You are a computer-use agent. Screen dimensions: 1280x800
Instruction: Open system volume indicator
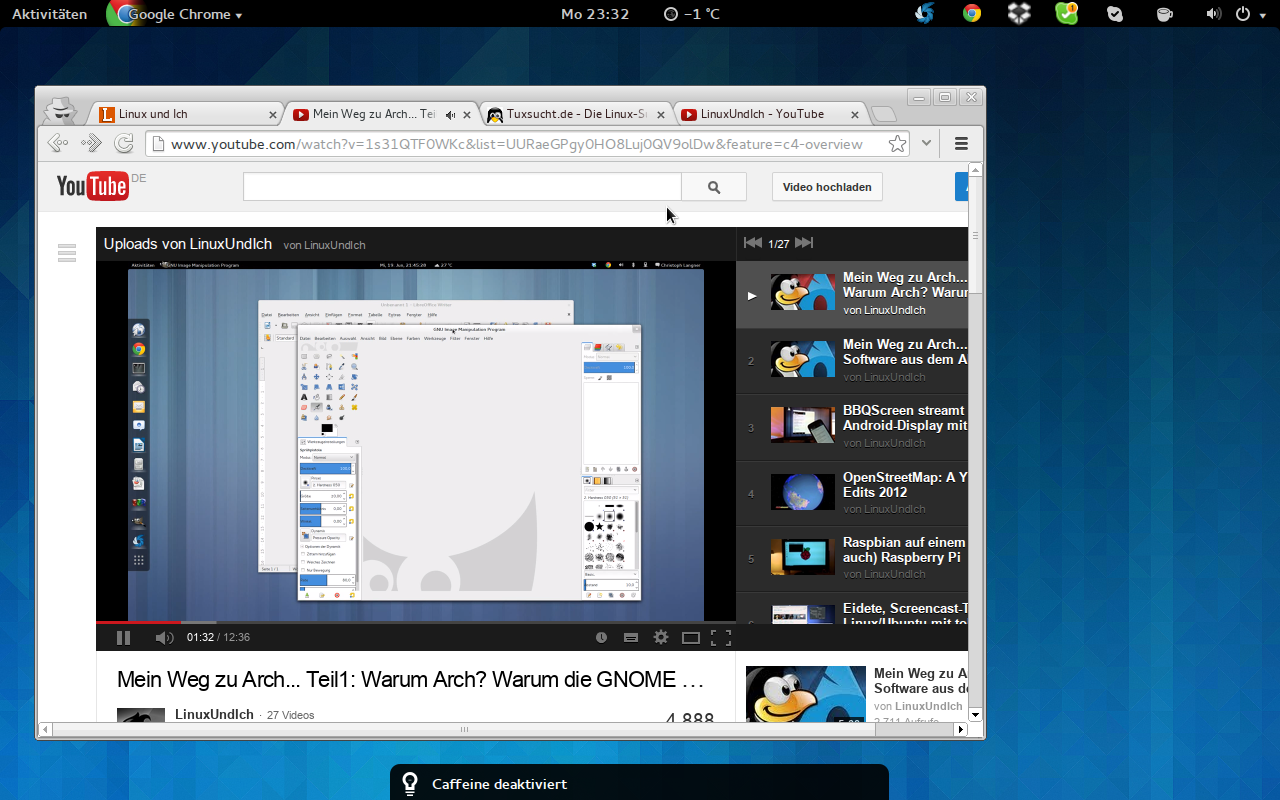pos(1213,14)
